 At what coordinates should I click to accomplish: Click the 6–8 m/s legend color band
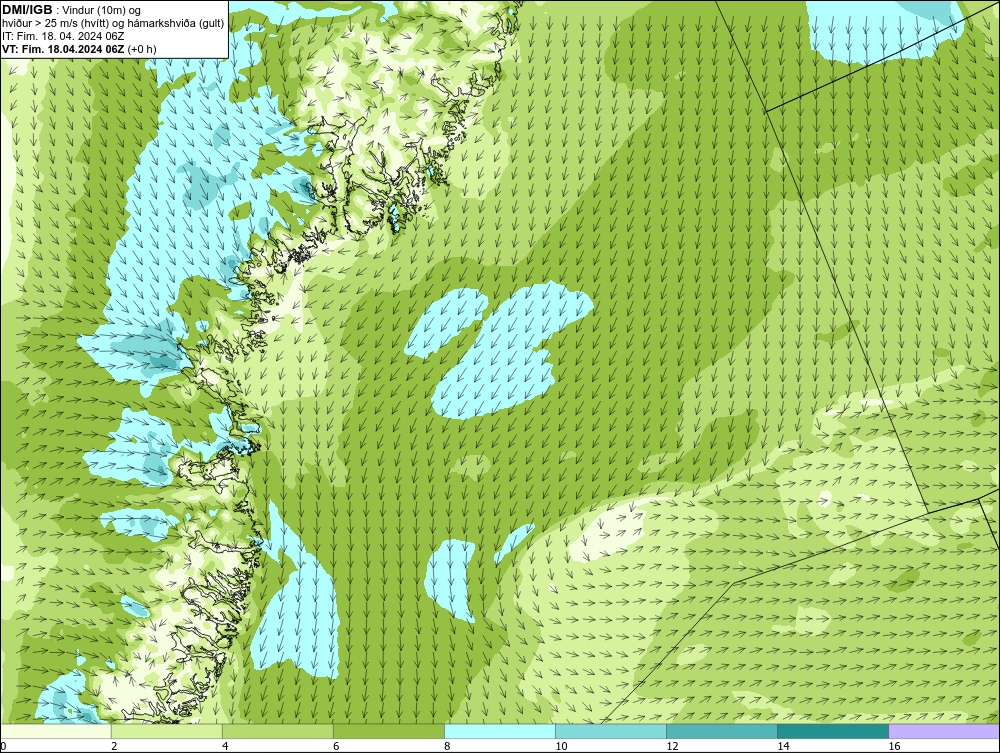pos(389,731)
